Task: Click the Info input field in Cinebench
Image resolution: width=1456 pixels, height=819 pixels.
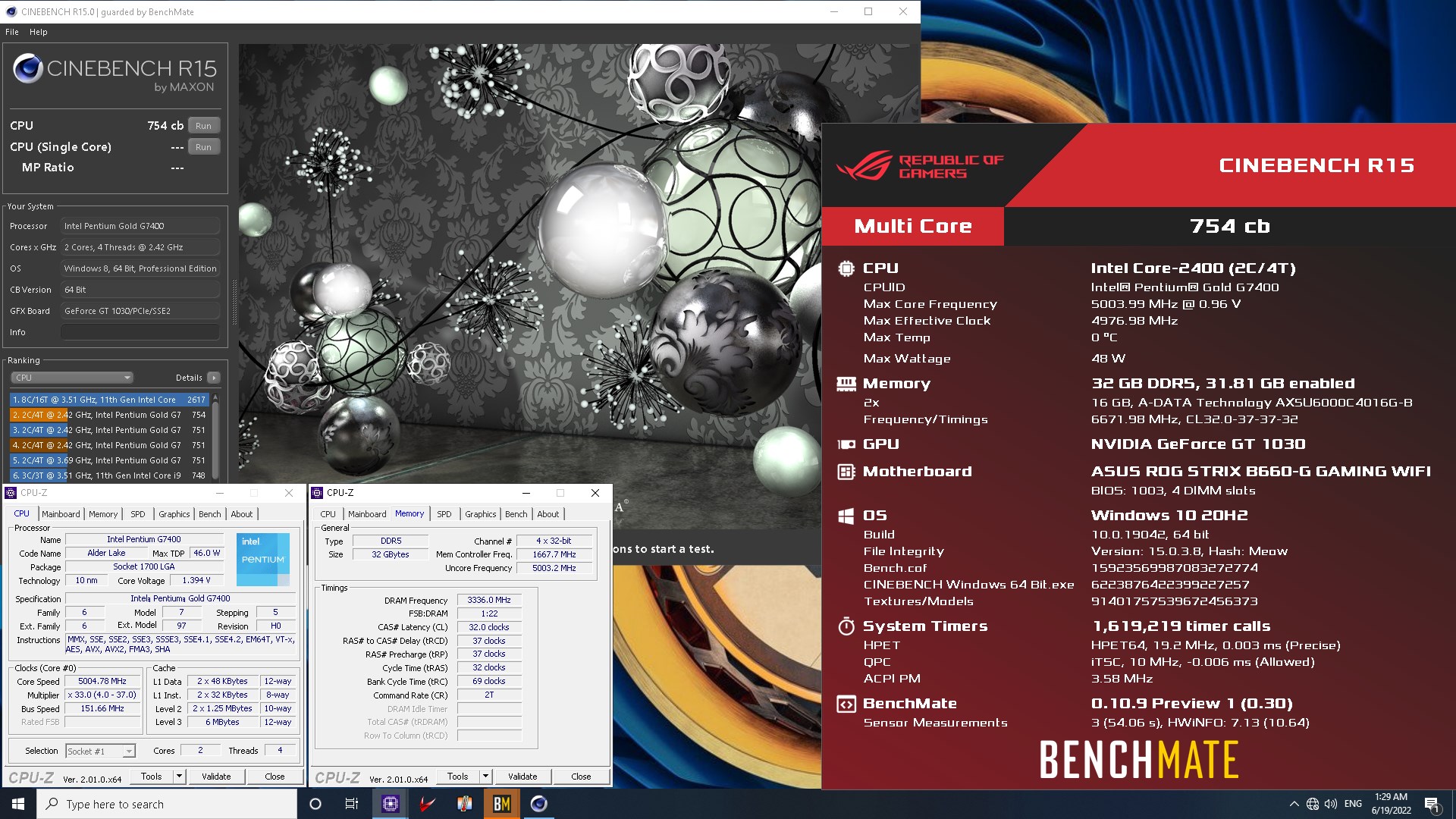Action: tap(140, 332)
